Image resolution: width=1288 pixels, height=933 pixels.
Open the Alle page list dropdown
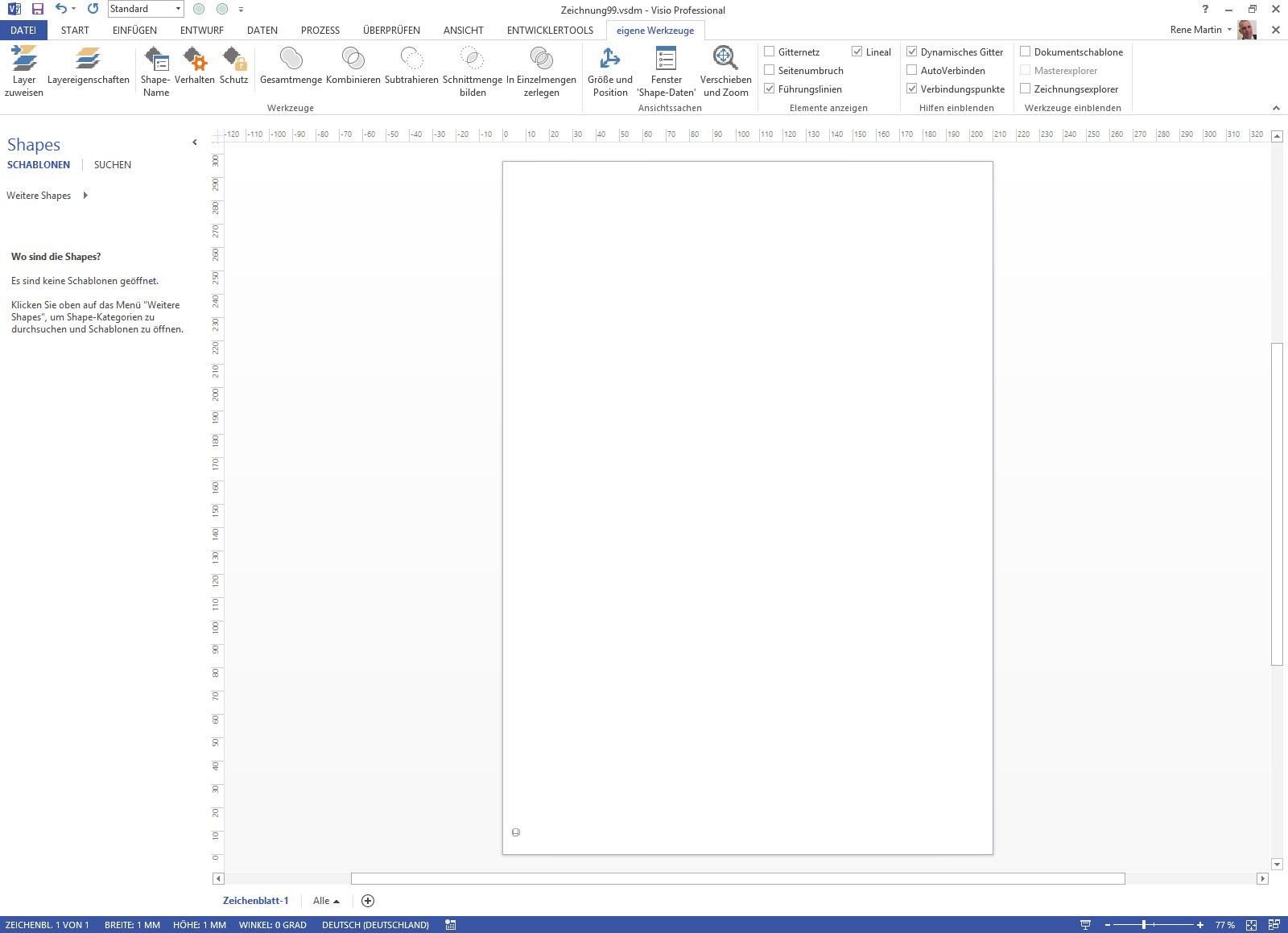(325, 900)
